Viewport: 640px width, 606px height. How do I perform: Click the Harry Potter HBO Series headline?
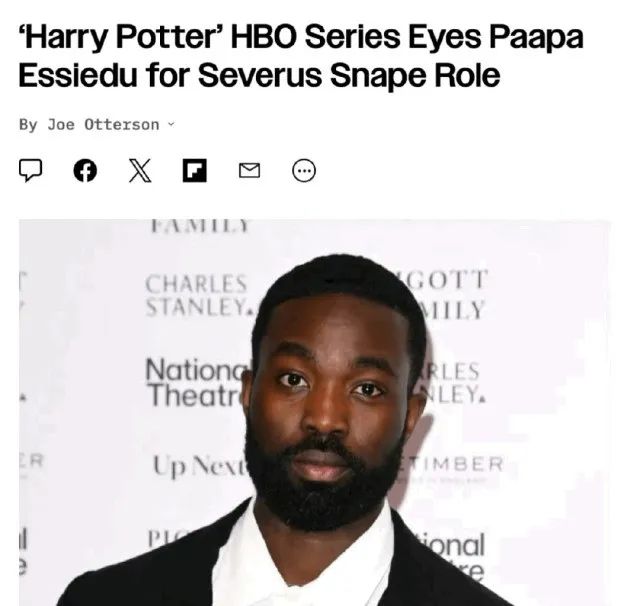click(301, 56)
